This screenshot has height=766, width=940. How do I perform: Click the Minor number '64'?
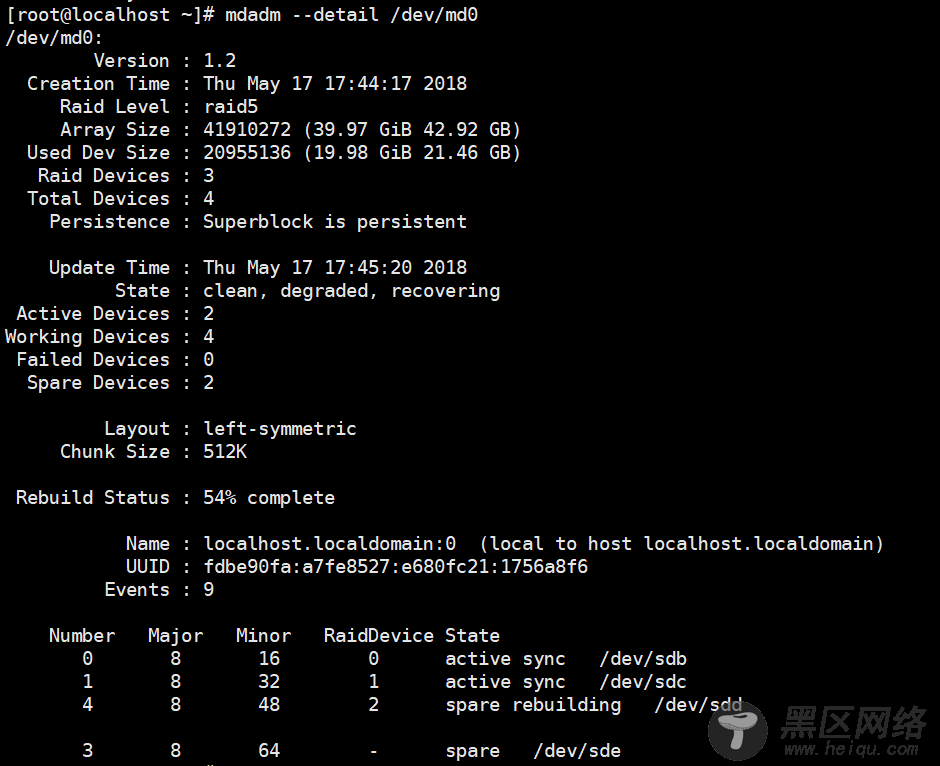(269, 750)
